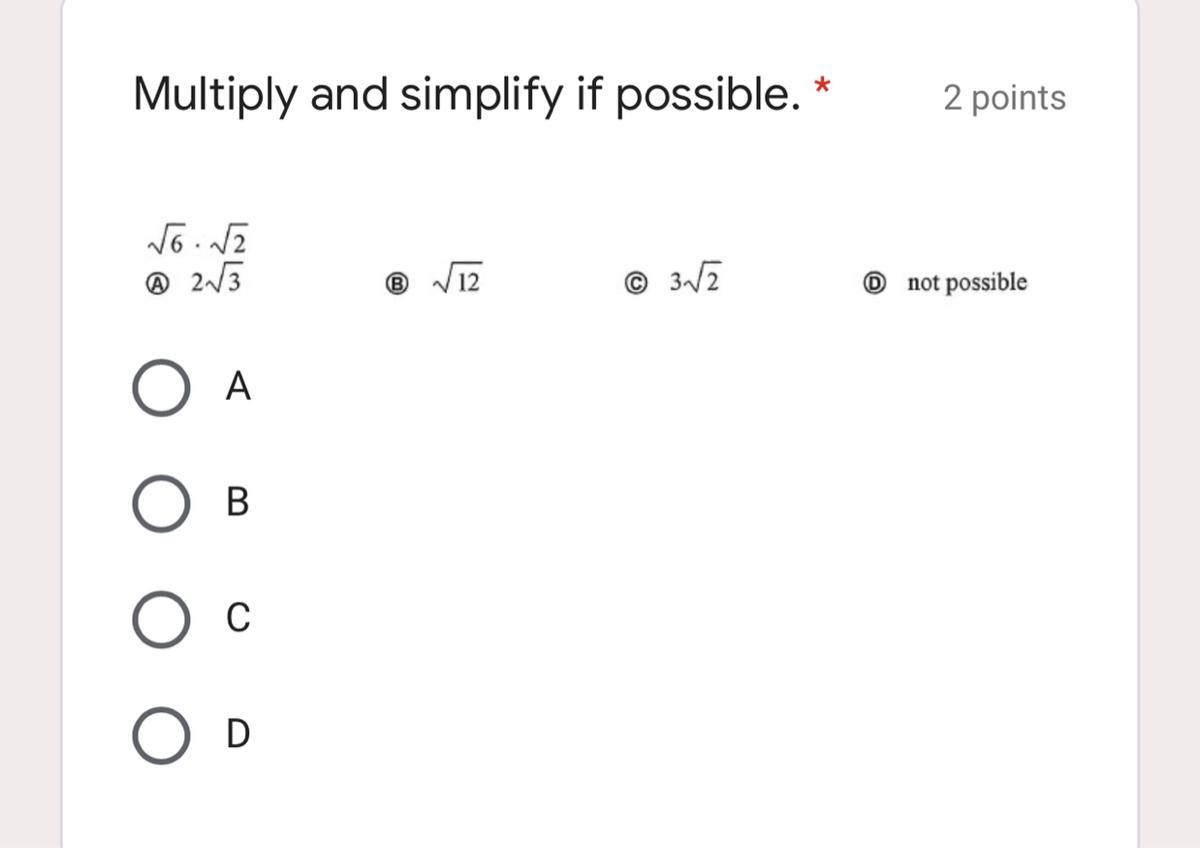Click the √6 · √2 problem expression
This screenshot has width=1200, height=848.
point(198,241)
